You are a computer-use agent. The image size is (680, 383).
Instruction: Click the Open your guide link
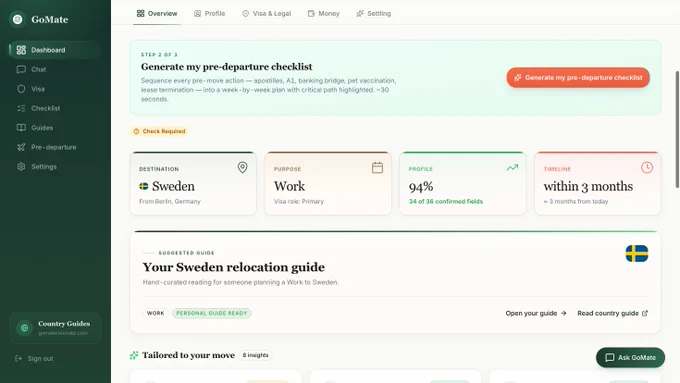pos(536,313)
